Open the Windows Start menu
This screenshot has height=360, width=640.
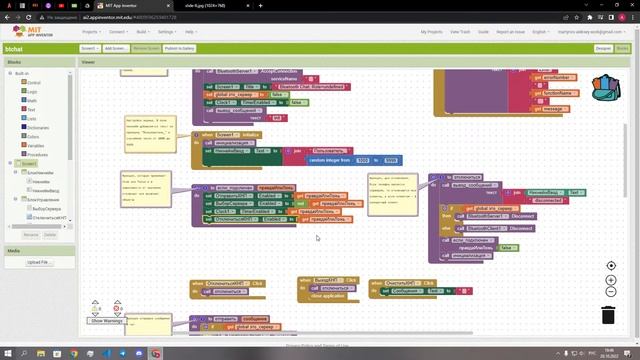8,353
